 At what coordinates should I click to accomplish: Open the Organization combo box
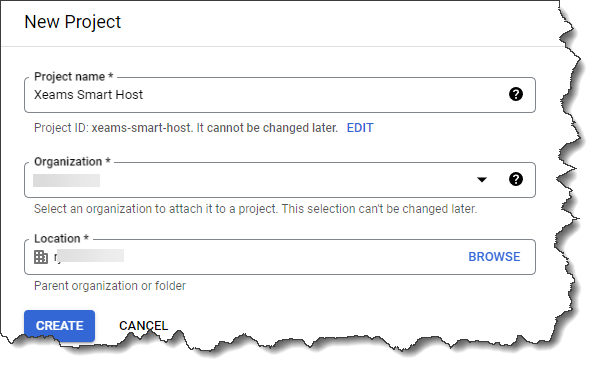pyautogui.click(x=280, y=180)
